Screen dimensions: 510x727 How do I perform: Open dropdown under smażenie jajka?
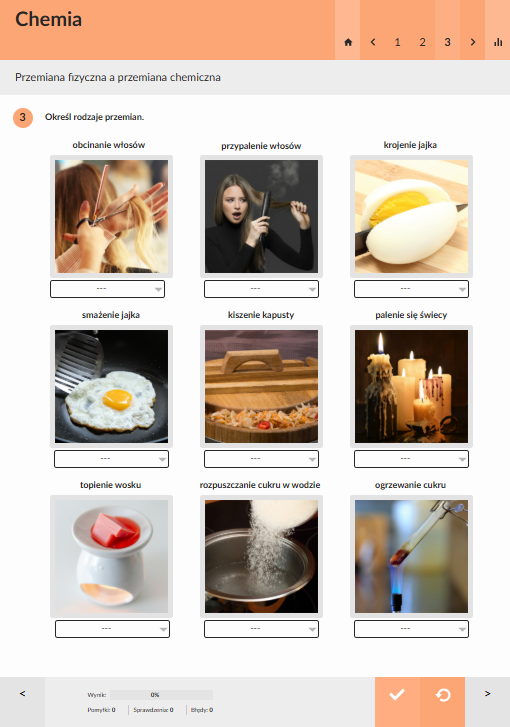[111, 459]
